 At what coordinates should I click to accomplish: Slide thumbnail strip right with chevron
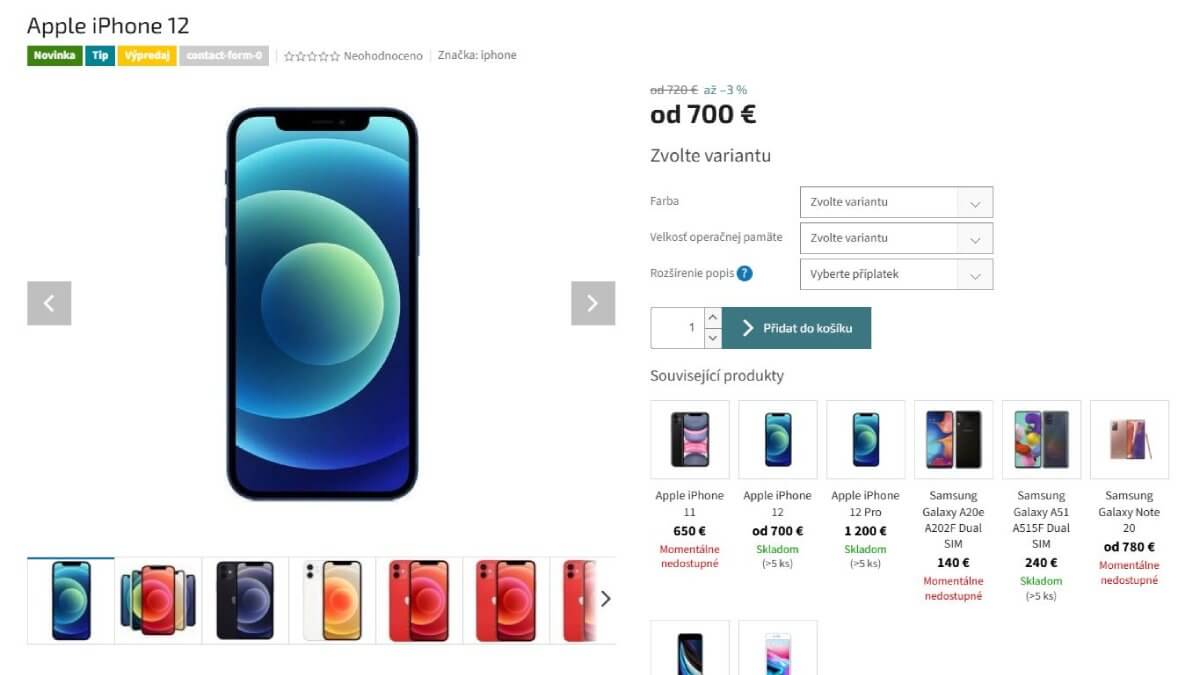pos(605,599)
